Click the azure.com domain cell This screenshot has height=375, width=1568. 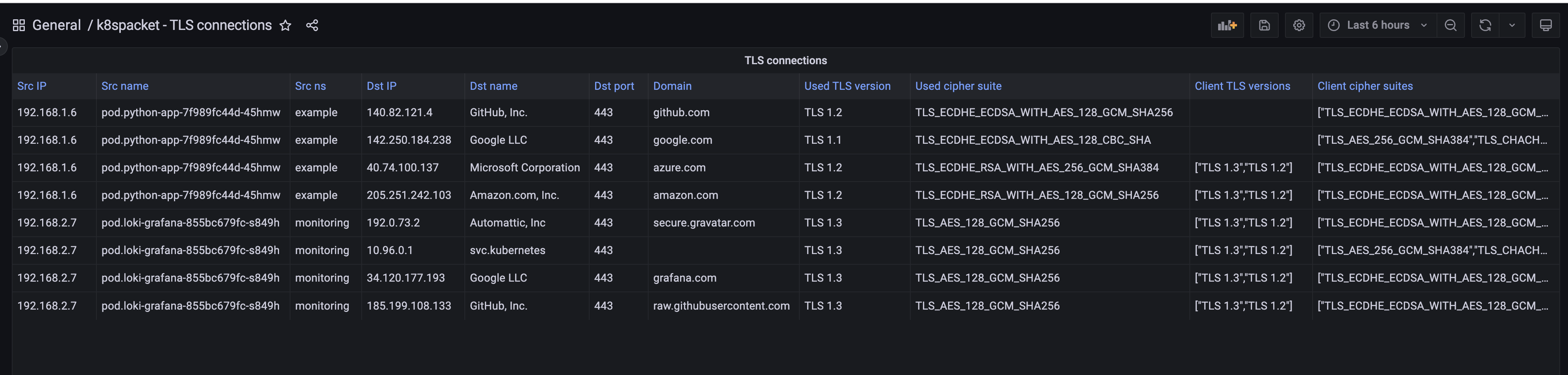pyautogui.click(x=723, y=167)
